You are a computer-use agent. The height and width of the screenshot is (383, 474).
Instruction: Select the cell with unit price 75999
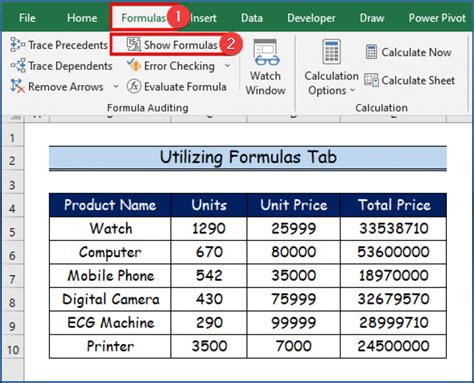pyautogui.click(x=294, y=299)
